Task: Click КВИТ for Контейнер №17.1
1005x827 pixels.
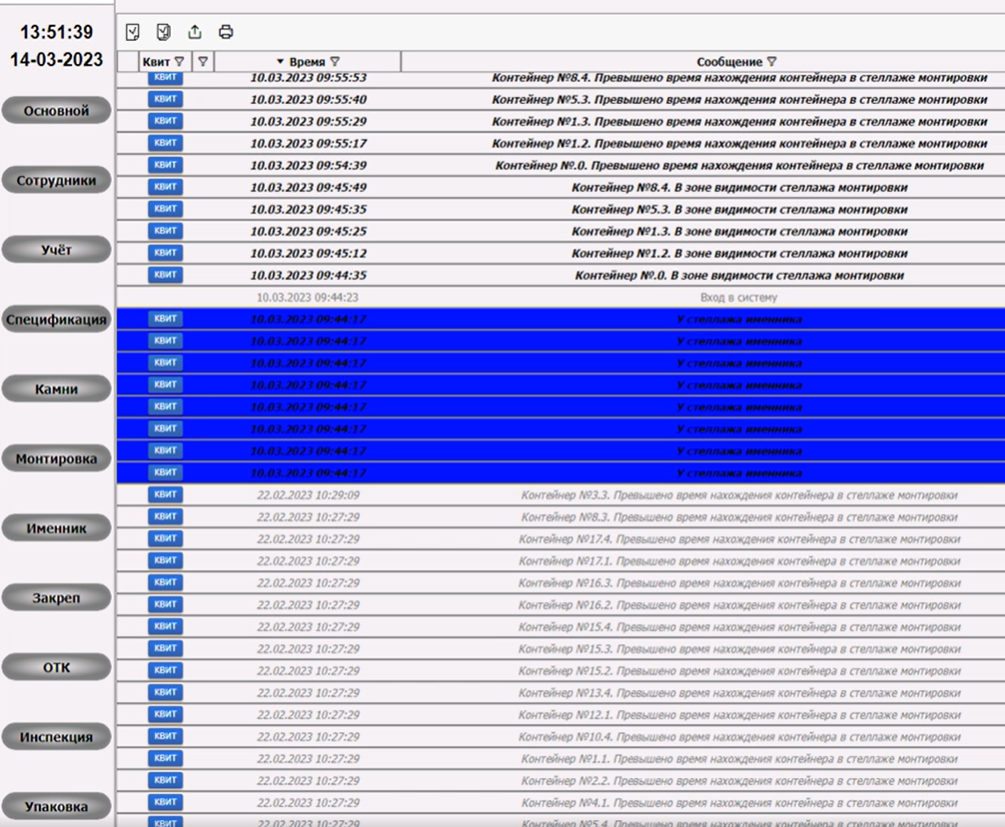Action: click(x=165, y=560)
